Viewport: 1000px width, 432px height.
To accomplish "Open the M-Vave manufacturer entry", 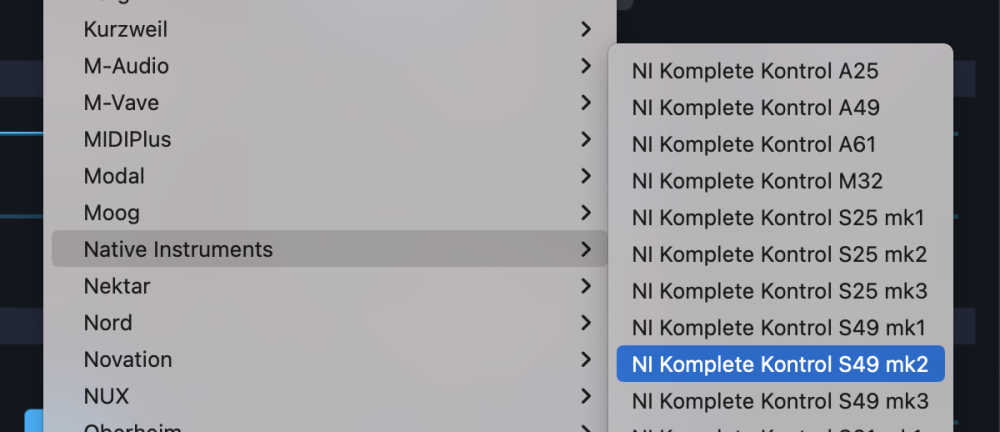I will coord(330,103).
